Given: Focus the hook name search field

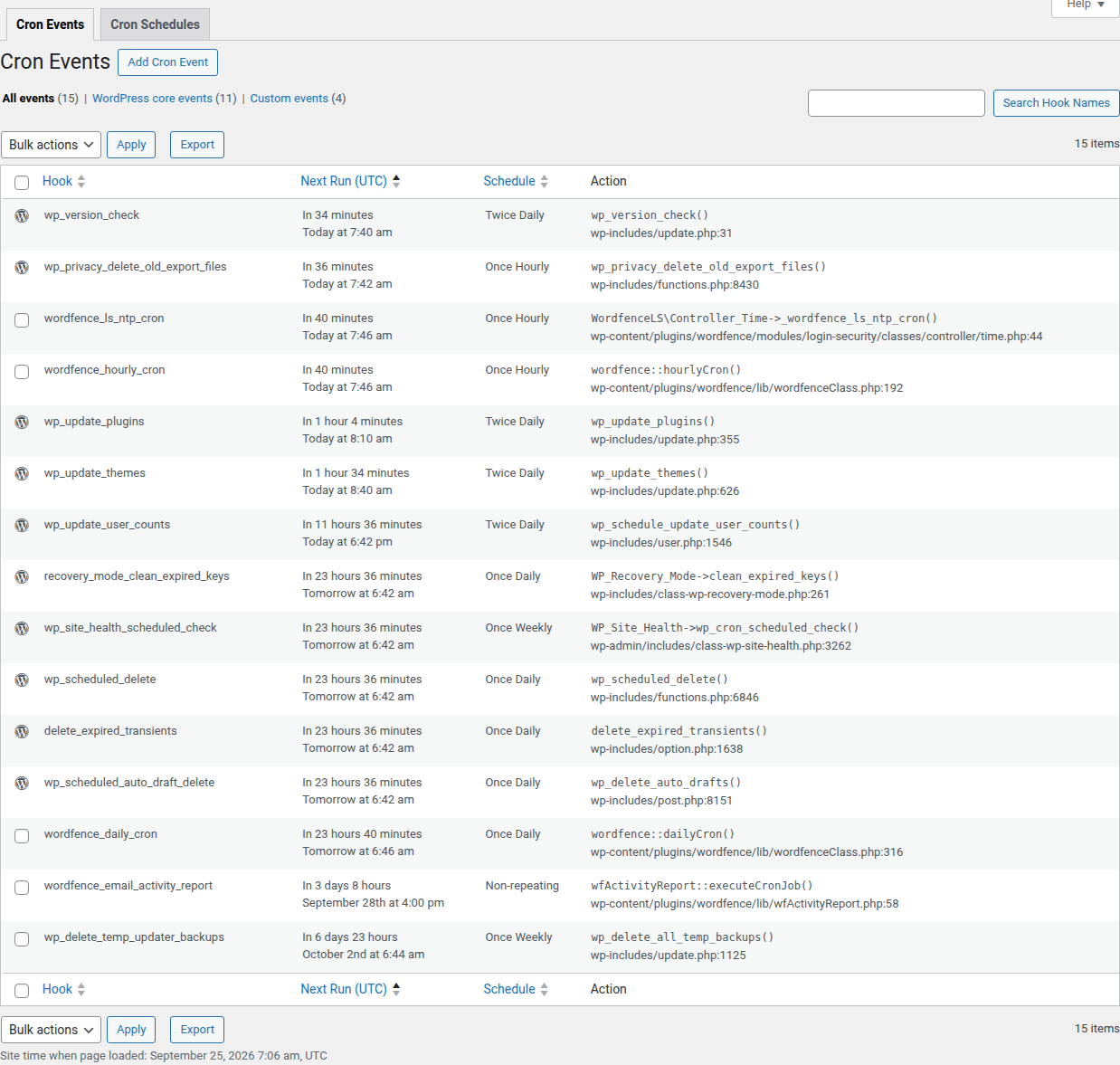Looking at the screenshot, I should pos(896,103).
